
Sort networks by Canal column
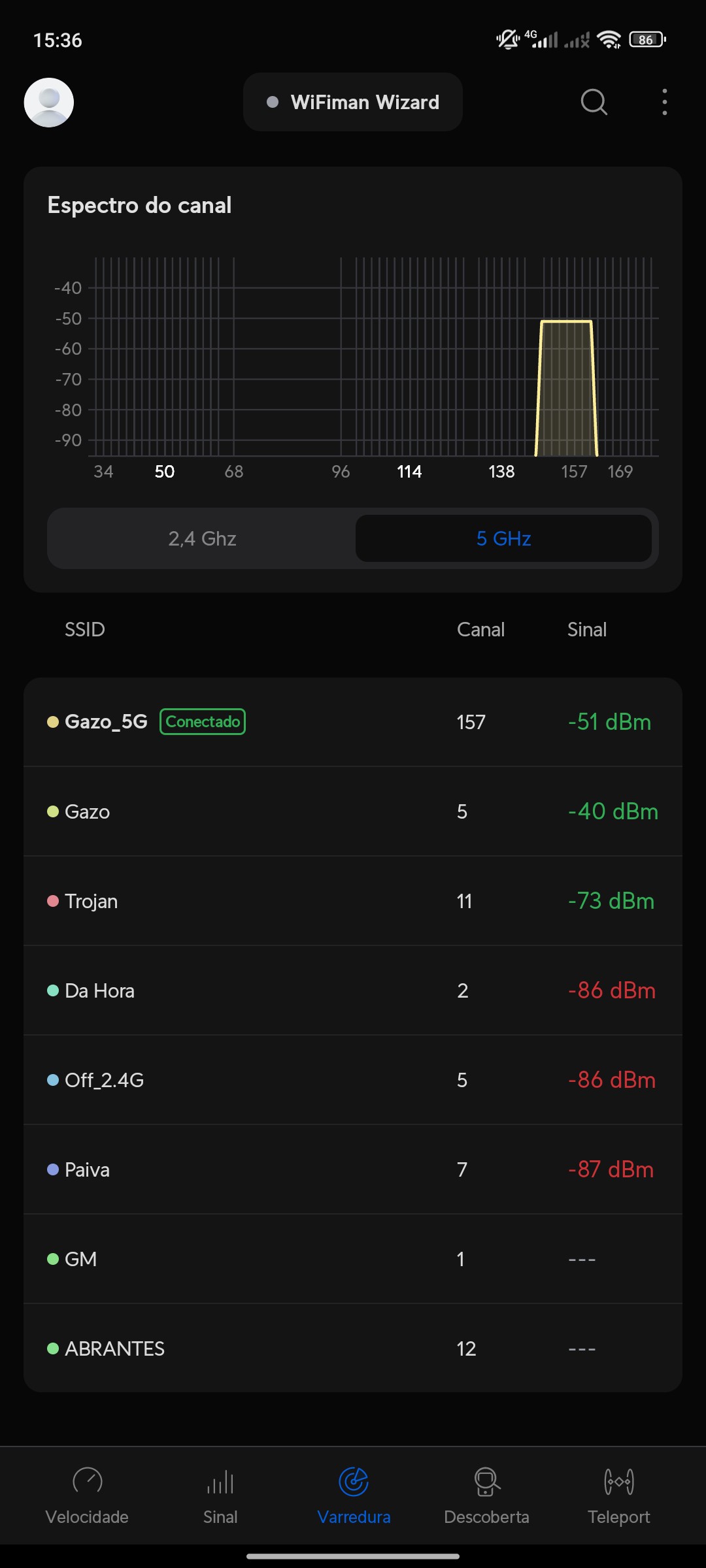[x=480, y=629]
